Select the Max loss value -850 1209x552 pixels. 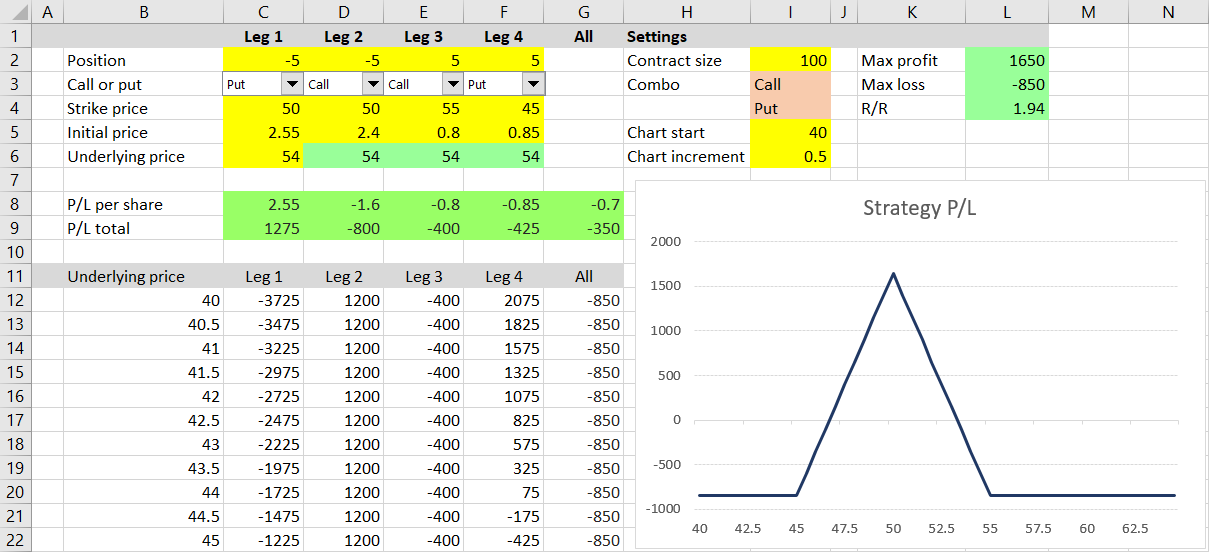1007,85
